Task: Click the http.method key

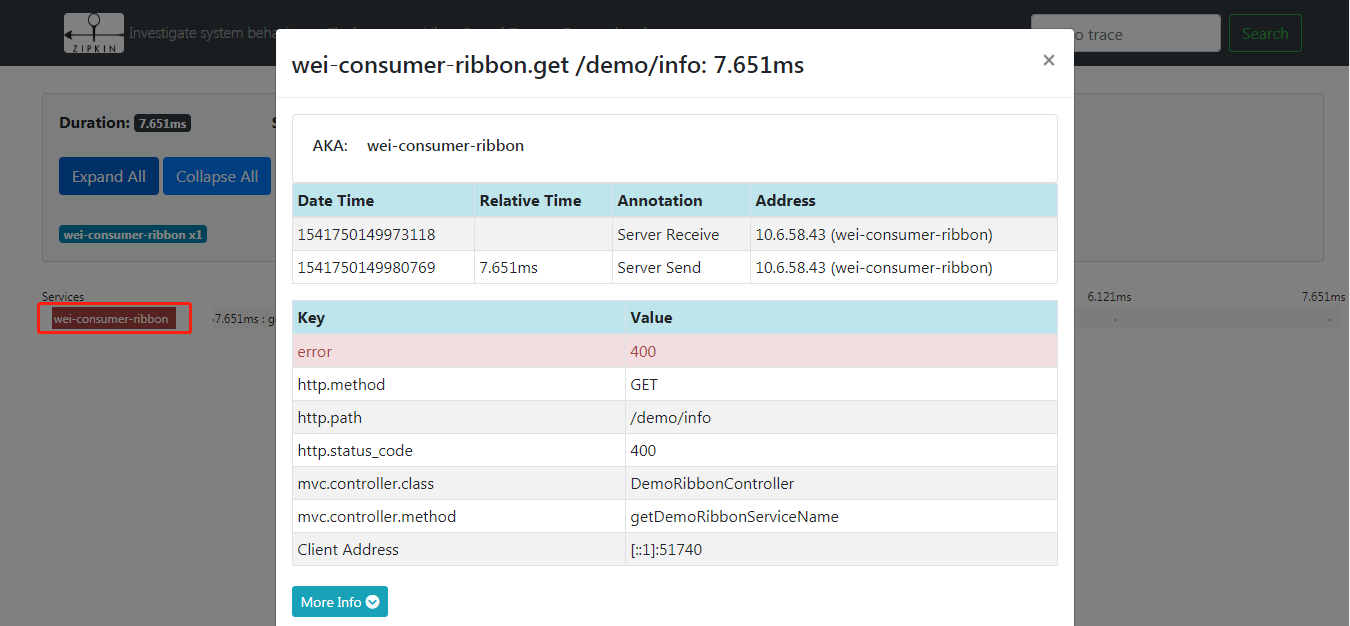Action: [x=459, y=384]
